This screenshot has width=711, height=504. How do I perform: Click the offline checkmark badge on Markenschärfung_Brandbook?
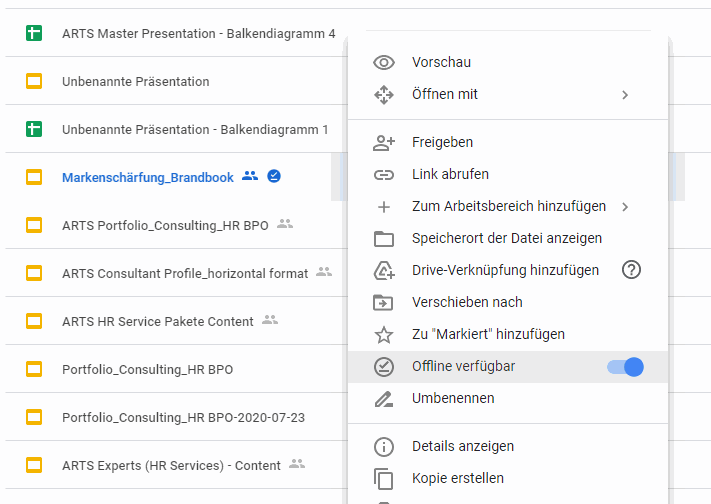(274, 176)
